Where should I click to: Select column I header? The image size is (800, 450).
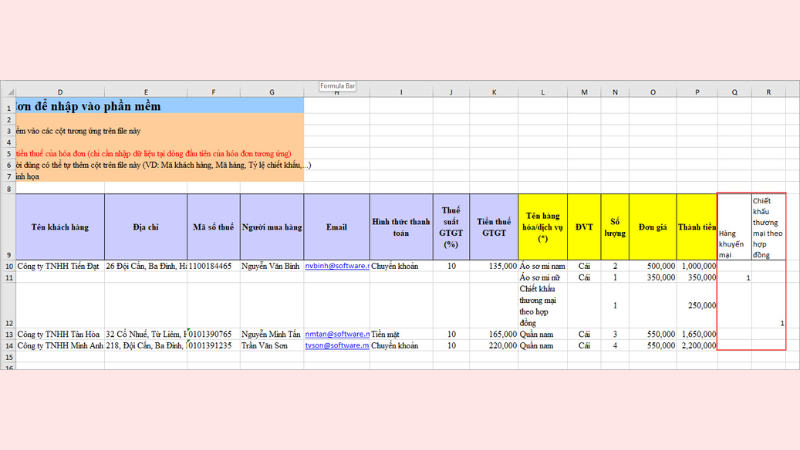401,92
